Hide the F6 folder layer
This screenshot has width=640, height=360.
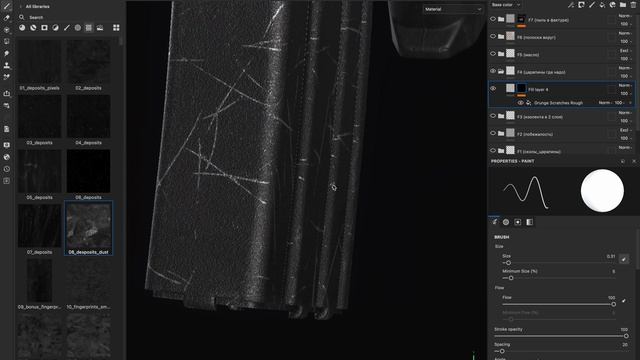click(493, 36)
